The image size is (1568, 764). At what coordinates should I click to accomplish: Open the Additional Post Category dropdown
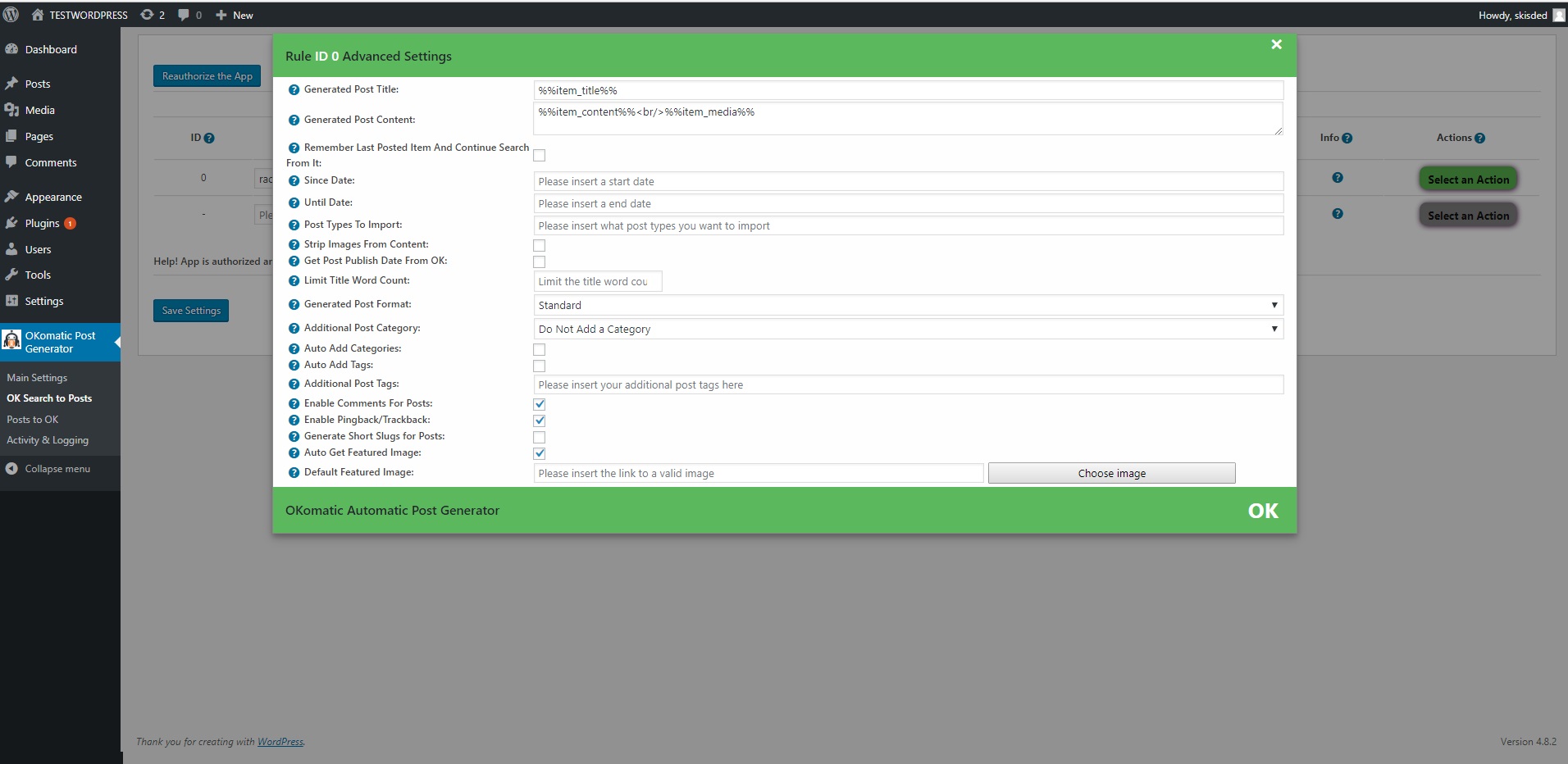pos(908,329)
